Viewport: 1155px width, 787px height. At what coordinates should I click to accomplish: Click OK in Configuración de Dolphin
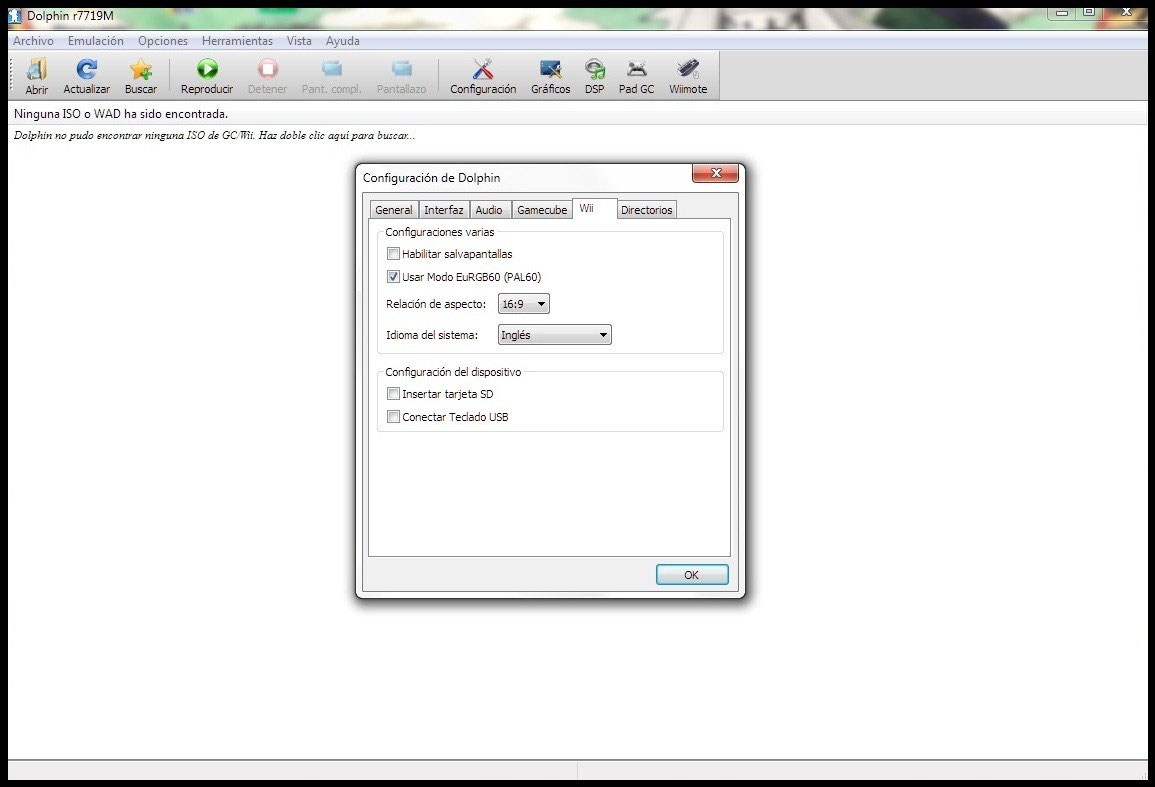click(x=692, y=575)
